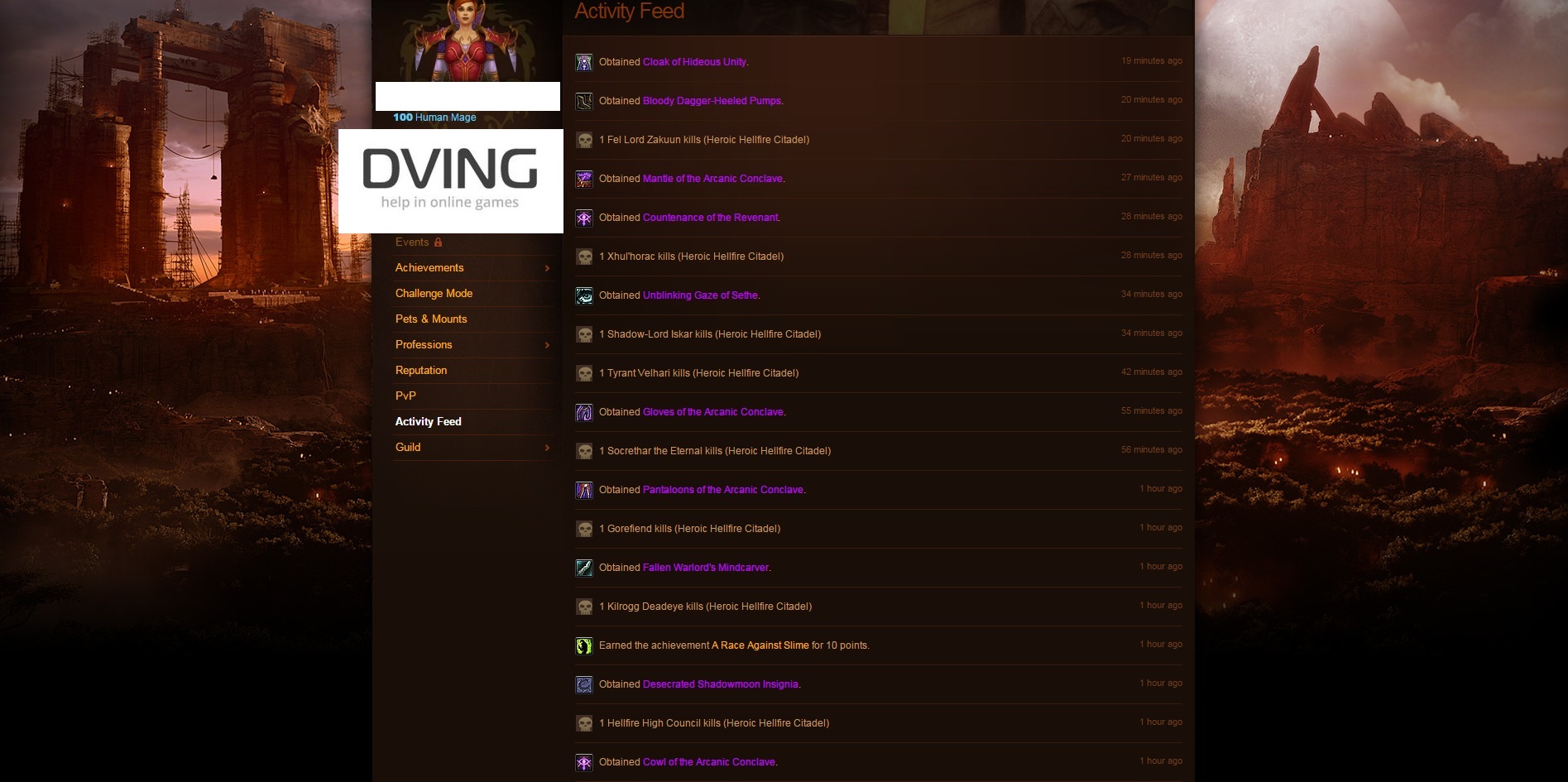Select the Reputation menu item
The image size is (1568, 782).
click(421, 371)
